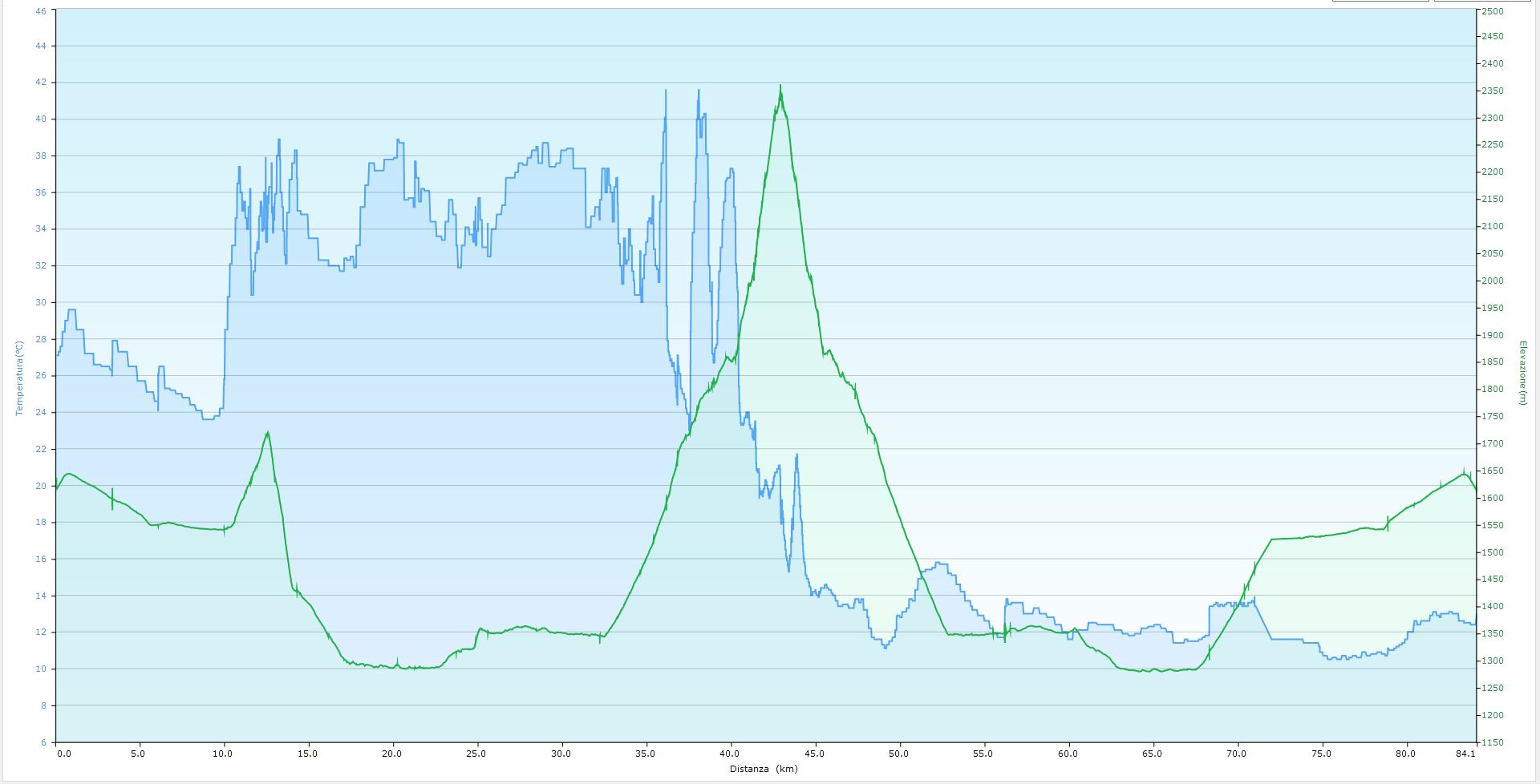Screen dimensions: 1540x784
Task: Select the 60.0 distance axis label
Action: [1068, 754]
